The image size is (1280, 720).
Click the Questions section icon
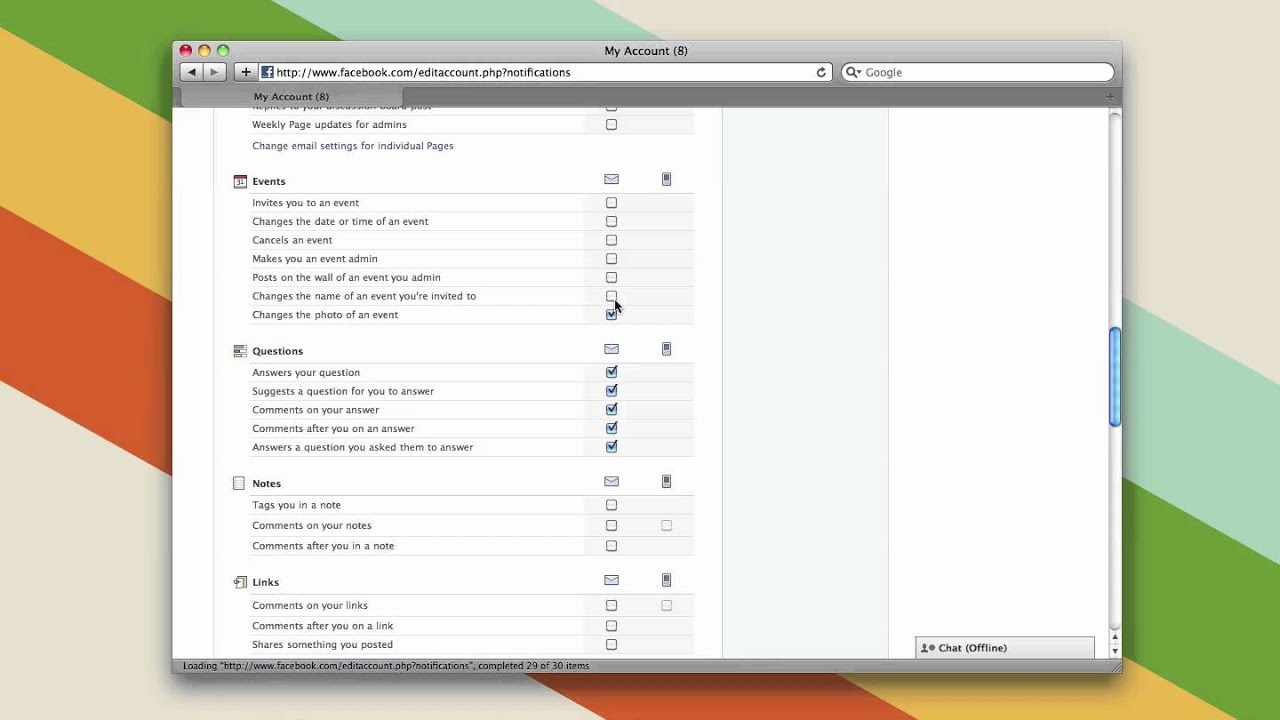(x=240, y=351)
